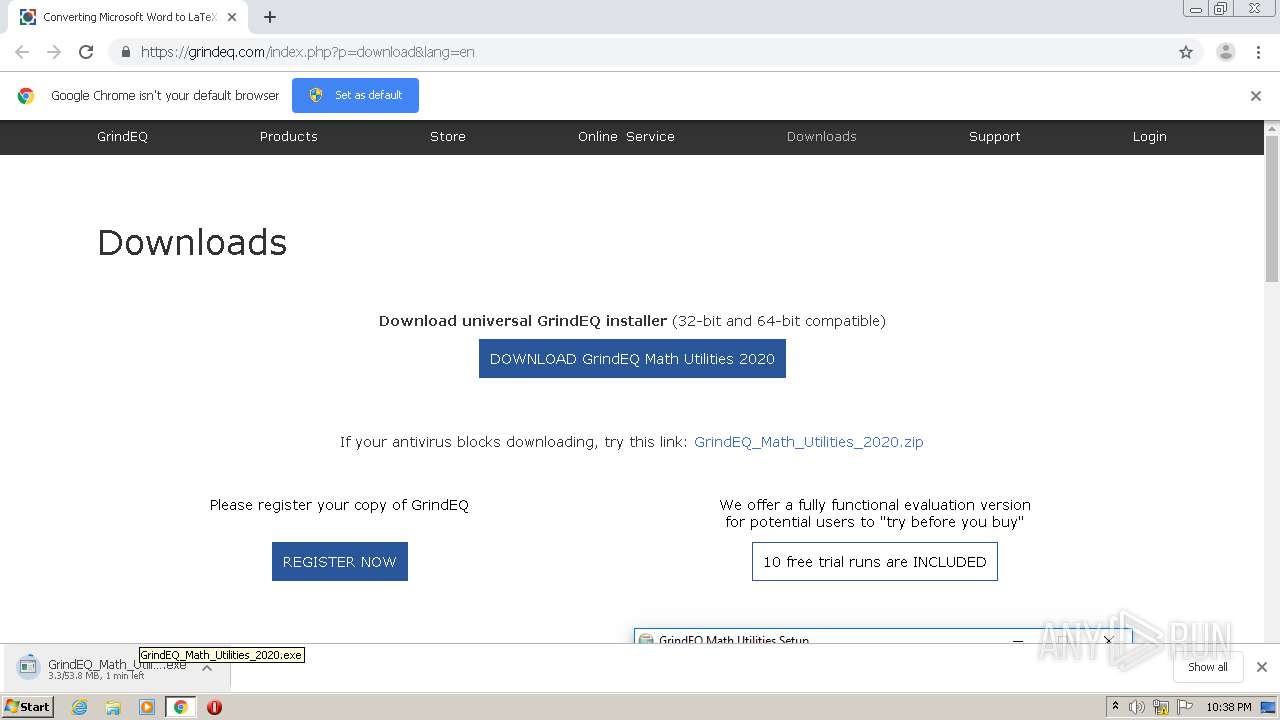Open GrindEQ_Math_Utilities_2020.zip link
The width and height of the screenshot is (1280, 720).
[x=809, y=442]
